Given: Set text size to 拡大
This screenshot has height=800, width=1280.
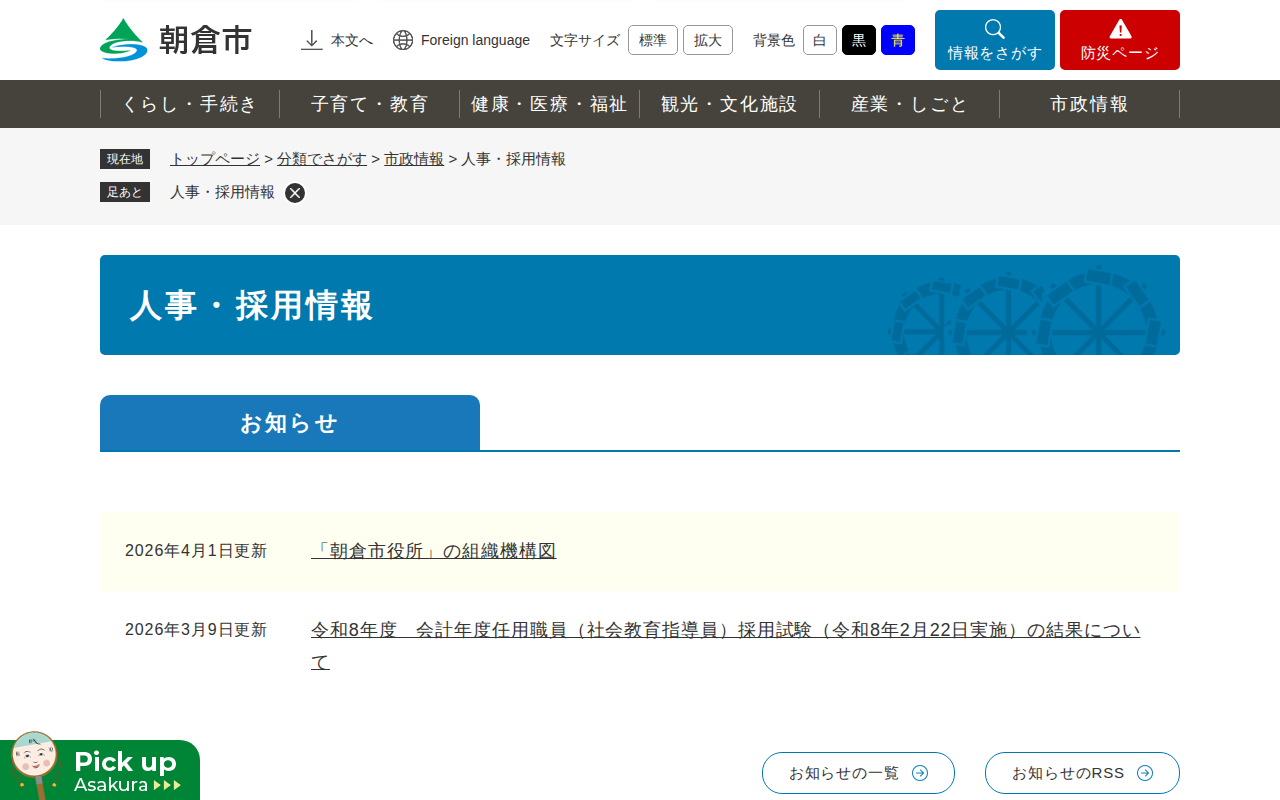Looking at the screenshot, I should point(707,40).
